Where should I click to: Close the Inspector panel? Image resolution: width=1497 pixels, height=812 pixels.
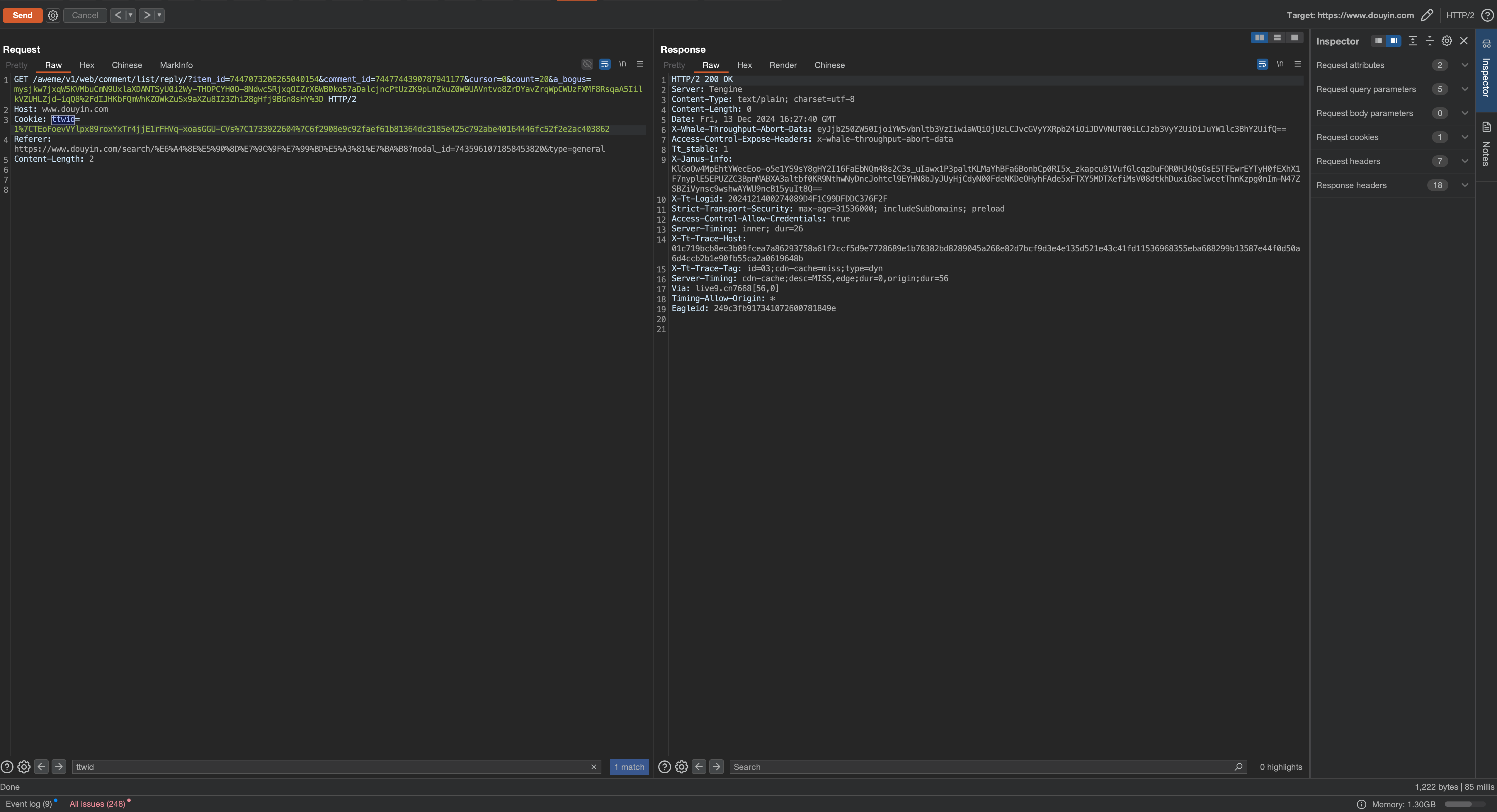[x=1464, y=41]
